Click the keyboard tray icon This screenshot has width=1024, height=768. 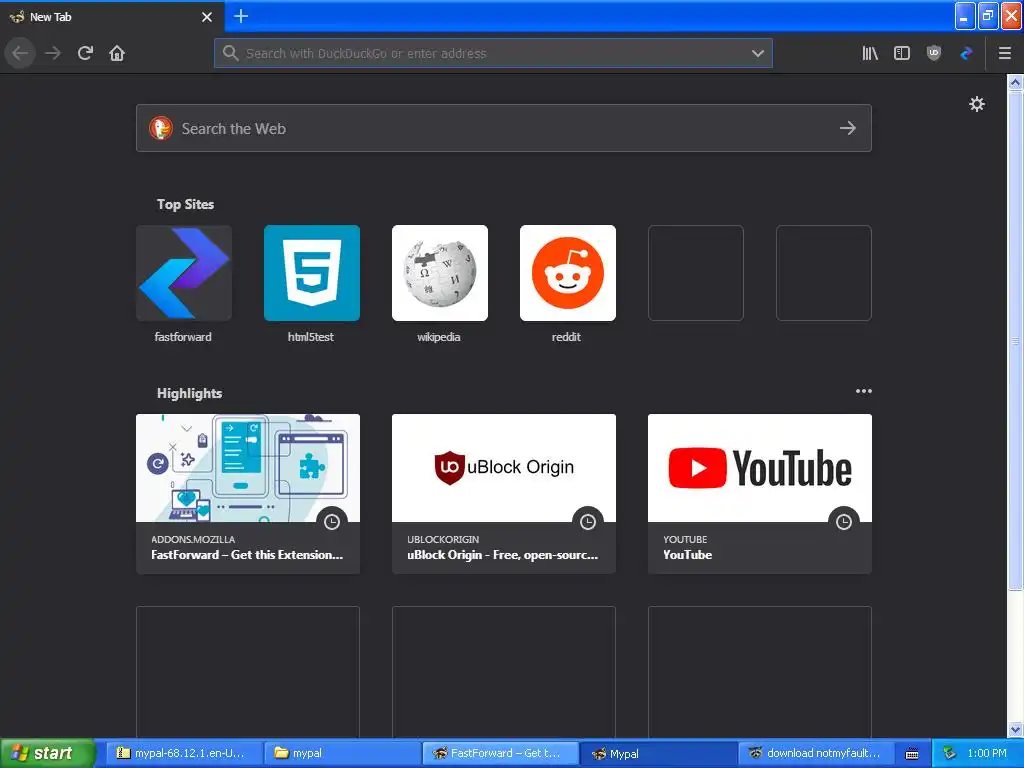point(912,754)
